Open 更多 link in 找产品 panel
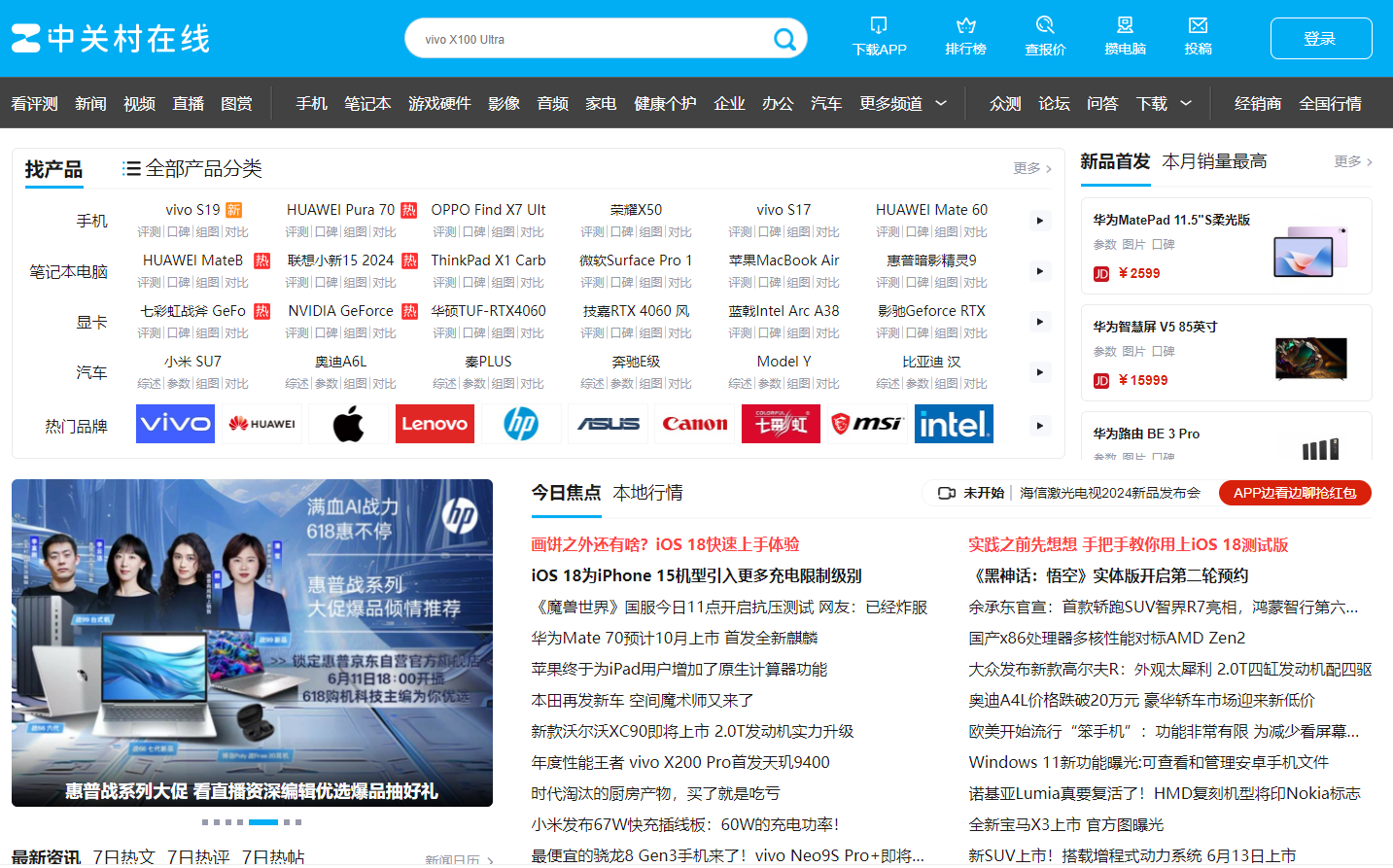 click(1032, 168)
